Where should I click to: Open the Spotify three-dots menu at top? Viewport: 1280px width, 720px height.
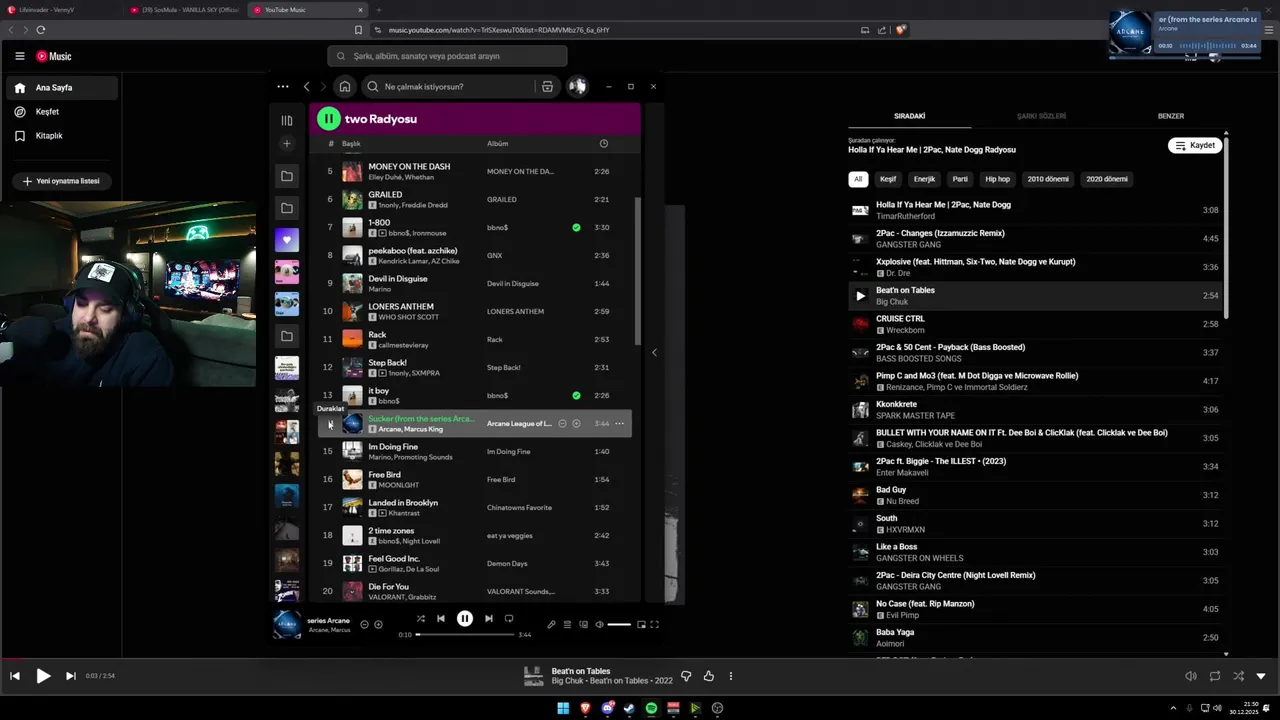[283, 87]
